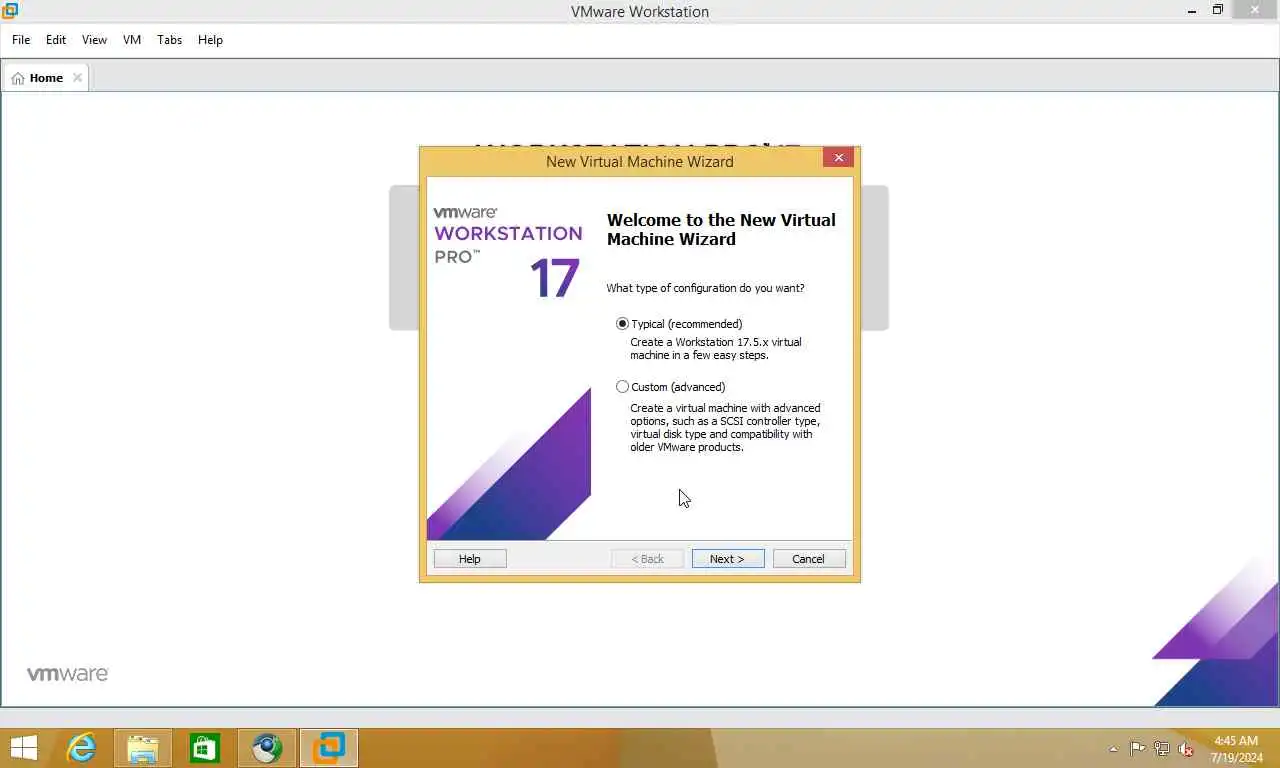Open the Windows Store taskbar icon

205,748
